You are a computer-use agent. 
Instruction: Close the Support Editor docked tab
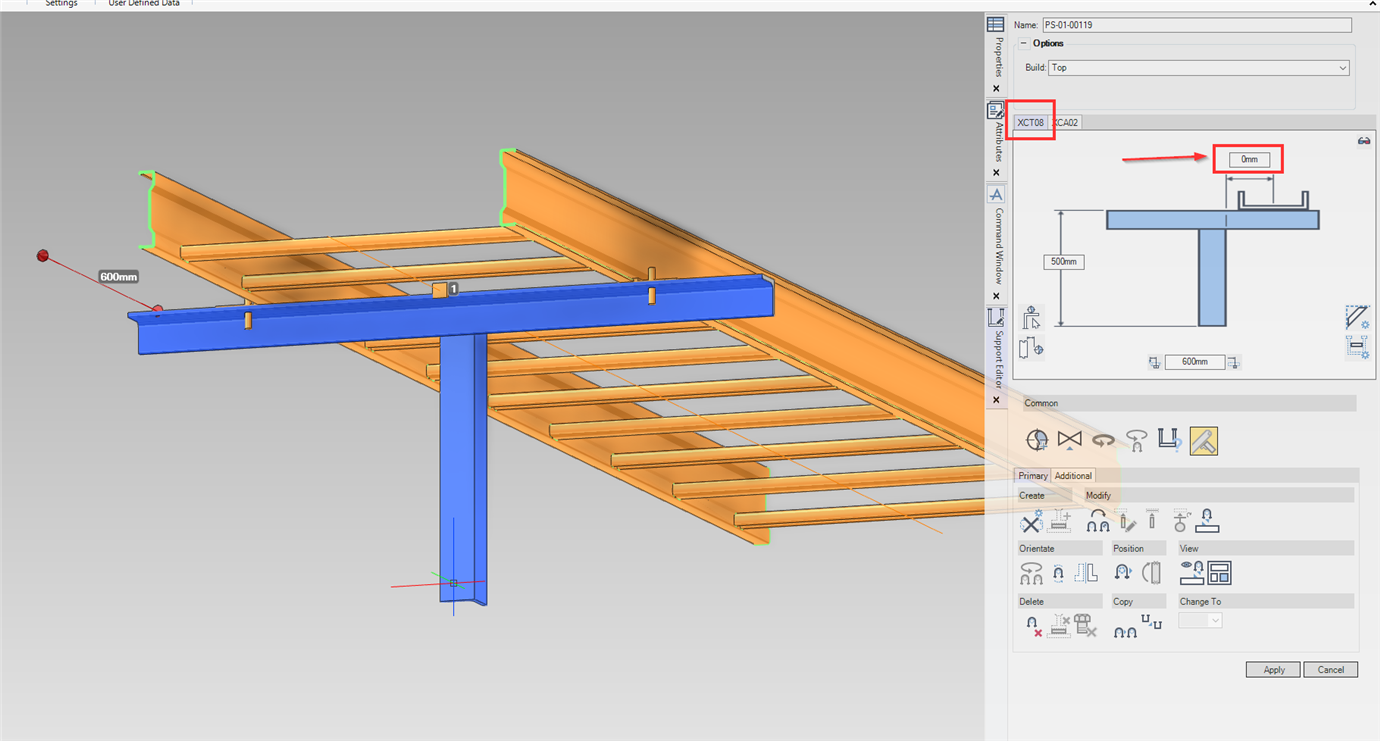996,400
